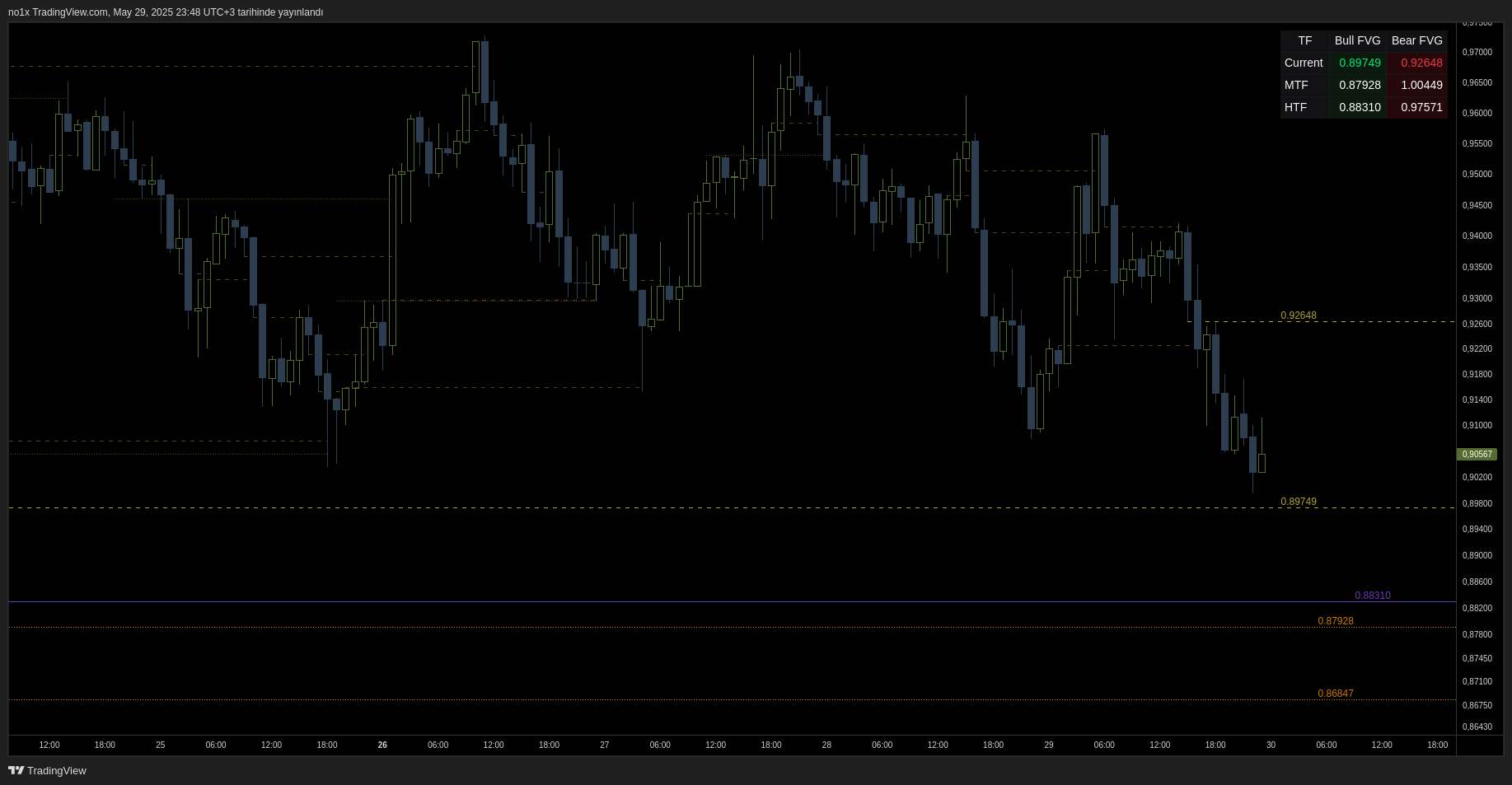Click the orange 0.87928 line label on chart
The height and width of the screenshot is (785, 1512).
pos(1336,621)
